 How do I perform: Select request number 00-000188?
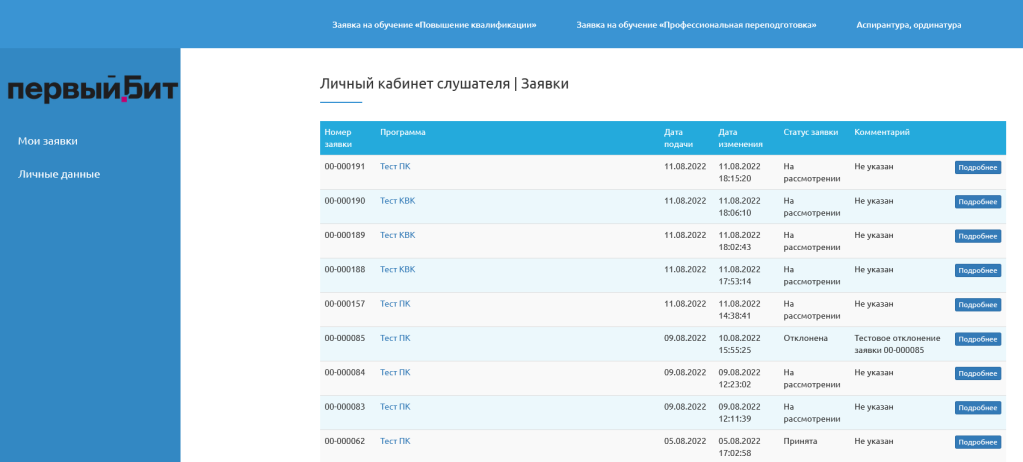(x=344, y=269)
